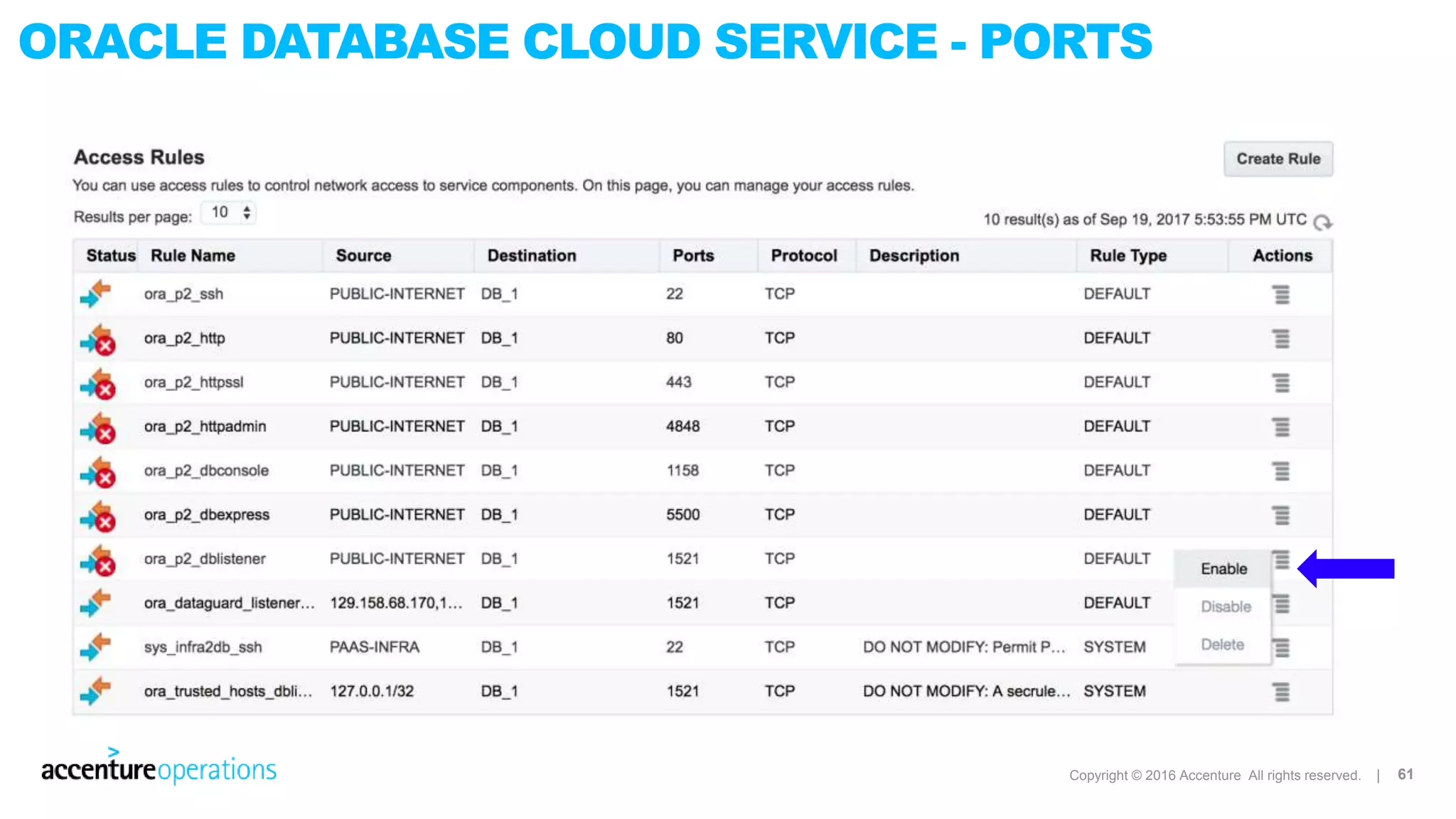This screenshot has height=819, width=1456.
Task: Click enabled status icon of ora_p2_ssh
Action: point(96,294)
